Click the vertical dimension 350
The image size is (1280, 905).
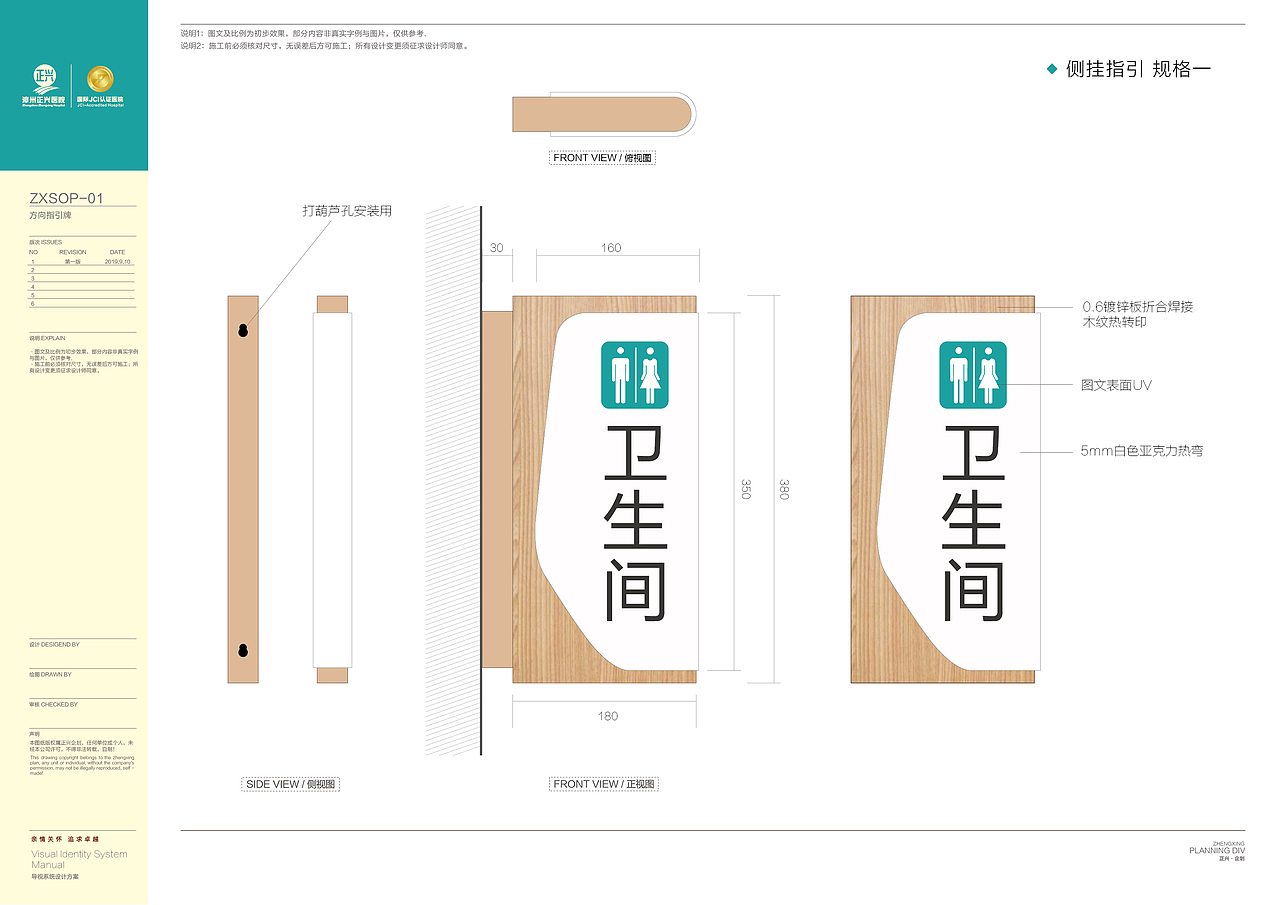[x=746, y=489]
